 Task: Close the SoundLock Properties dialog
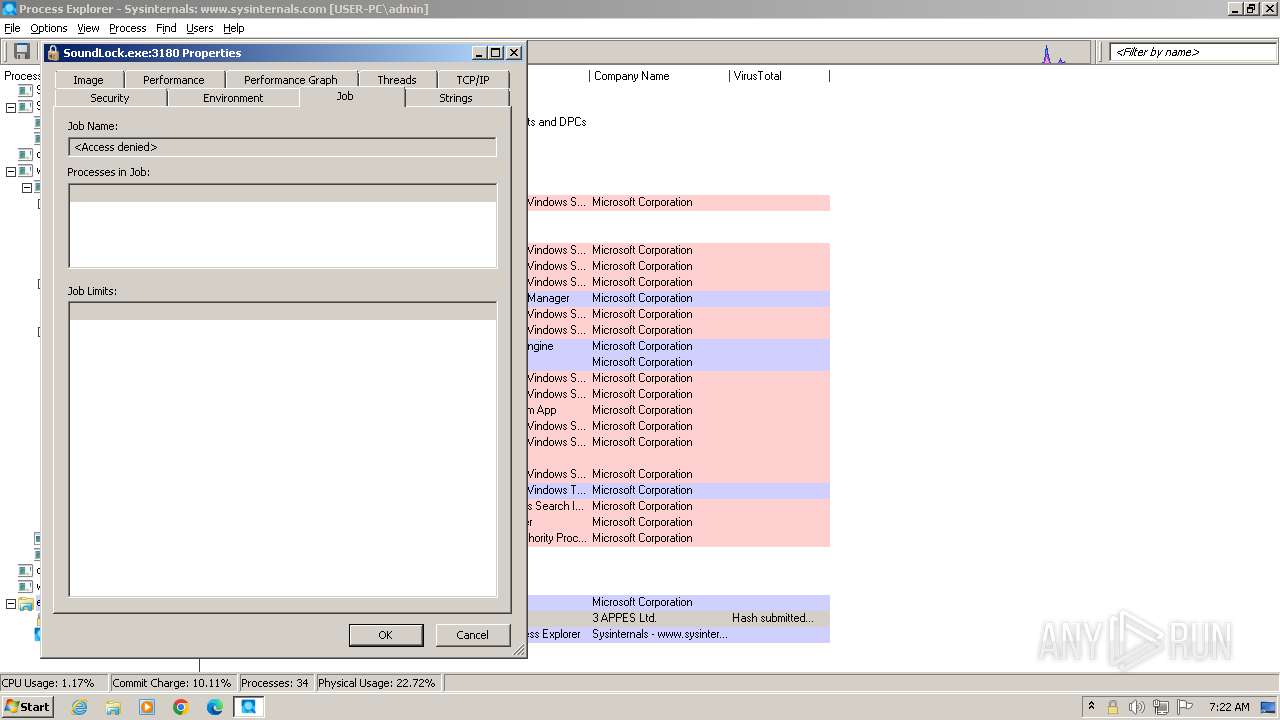tap(514, 53)
